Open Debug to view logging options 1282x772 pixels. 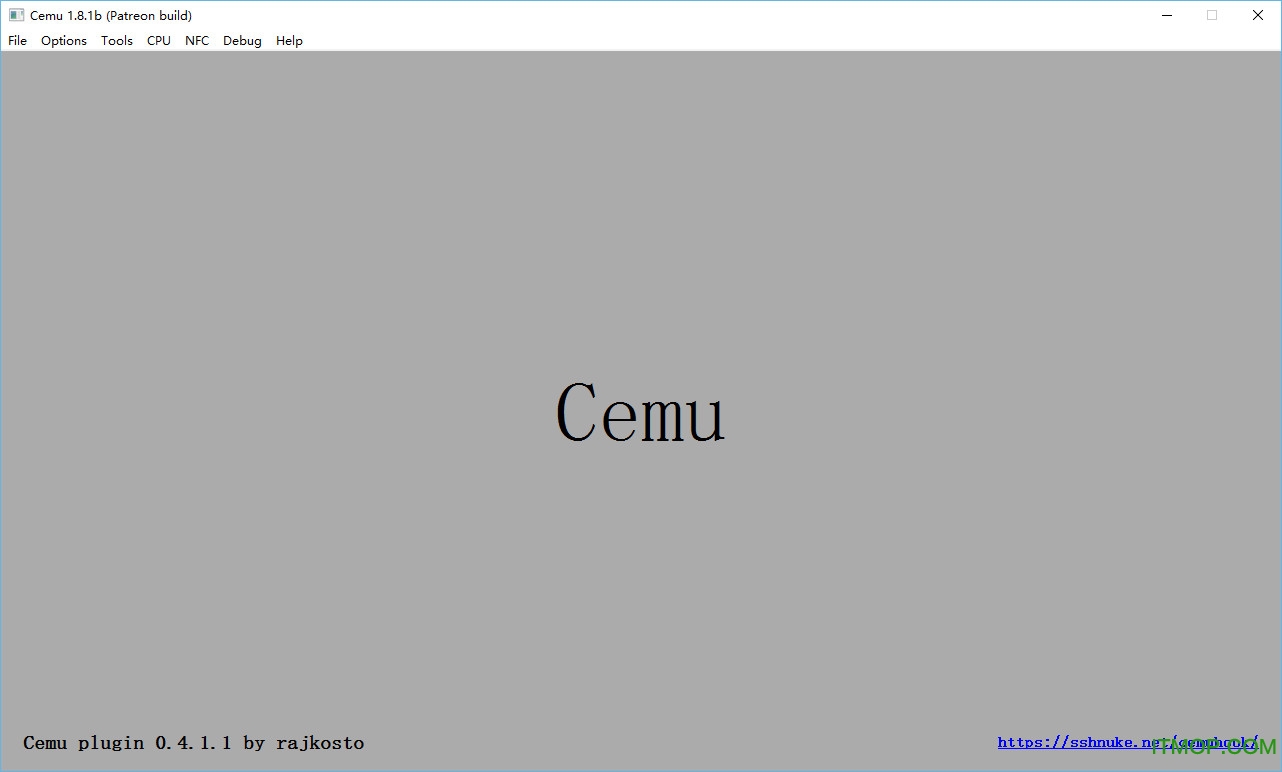point(242,41)
